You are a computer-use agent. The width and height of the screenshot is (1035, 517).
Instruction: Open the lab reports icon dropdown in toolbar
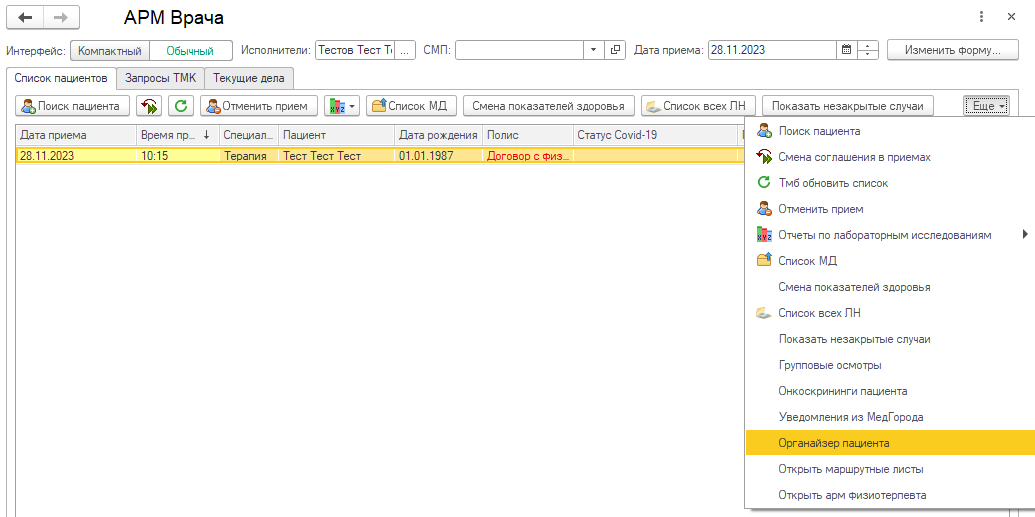coord(341,106)
